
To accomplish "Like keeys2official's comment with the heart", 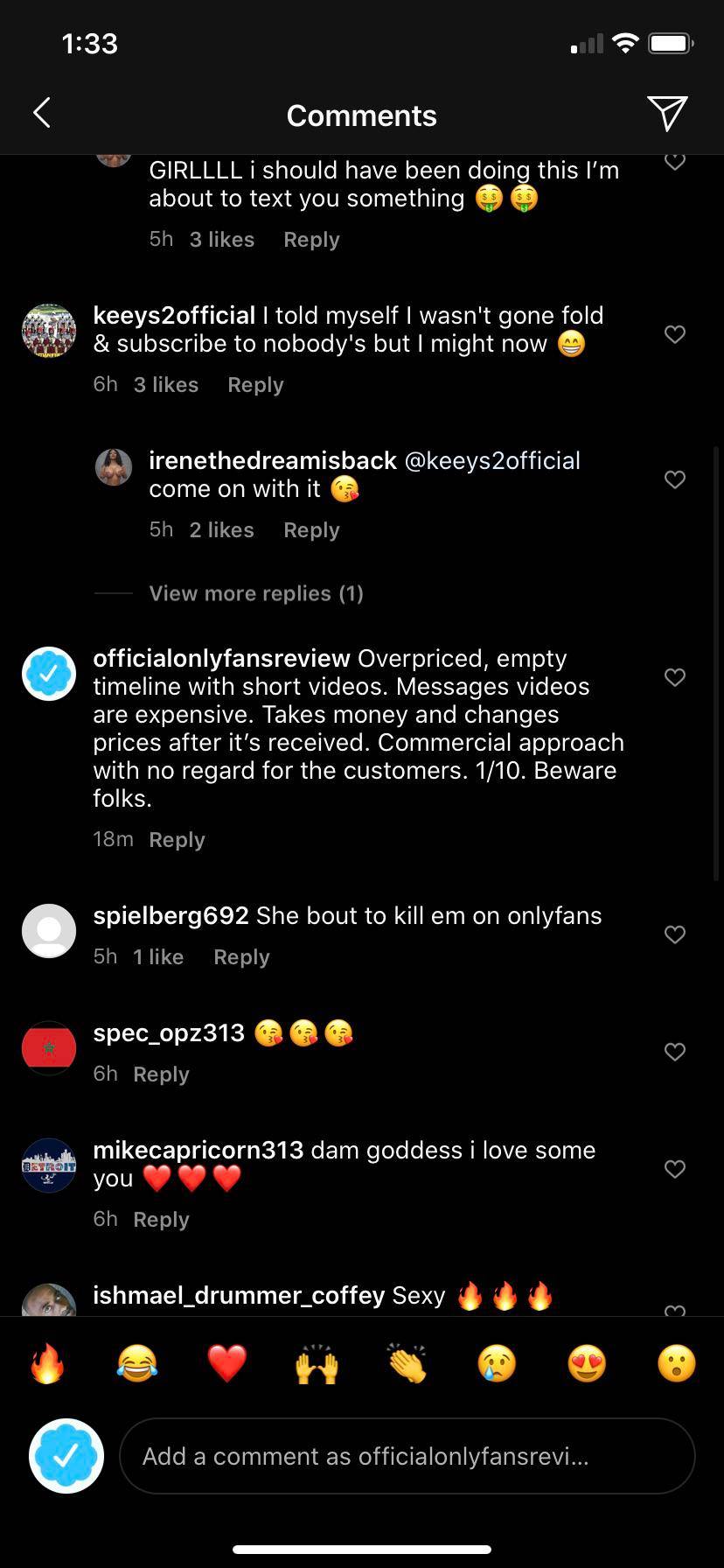I will coord(674,334).
